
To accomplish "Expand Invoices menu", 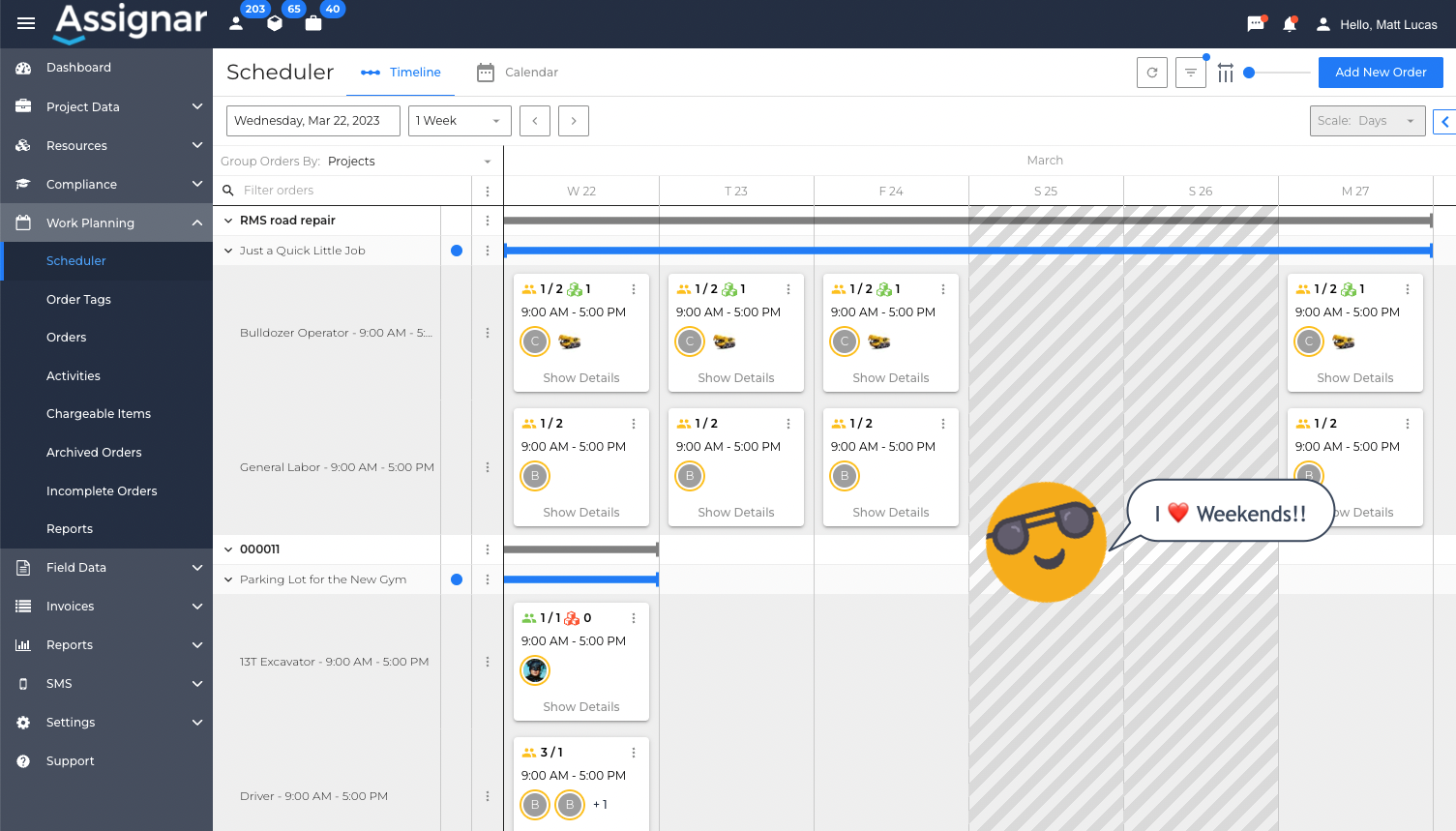I will [106, 607].
